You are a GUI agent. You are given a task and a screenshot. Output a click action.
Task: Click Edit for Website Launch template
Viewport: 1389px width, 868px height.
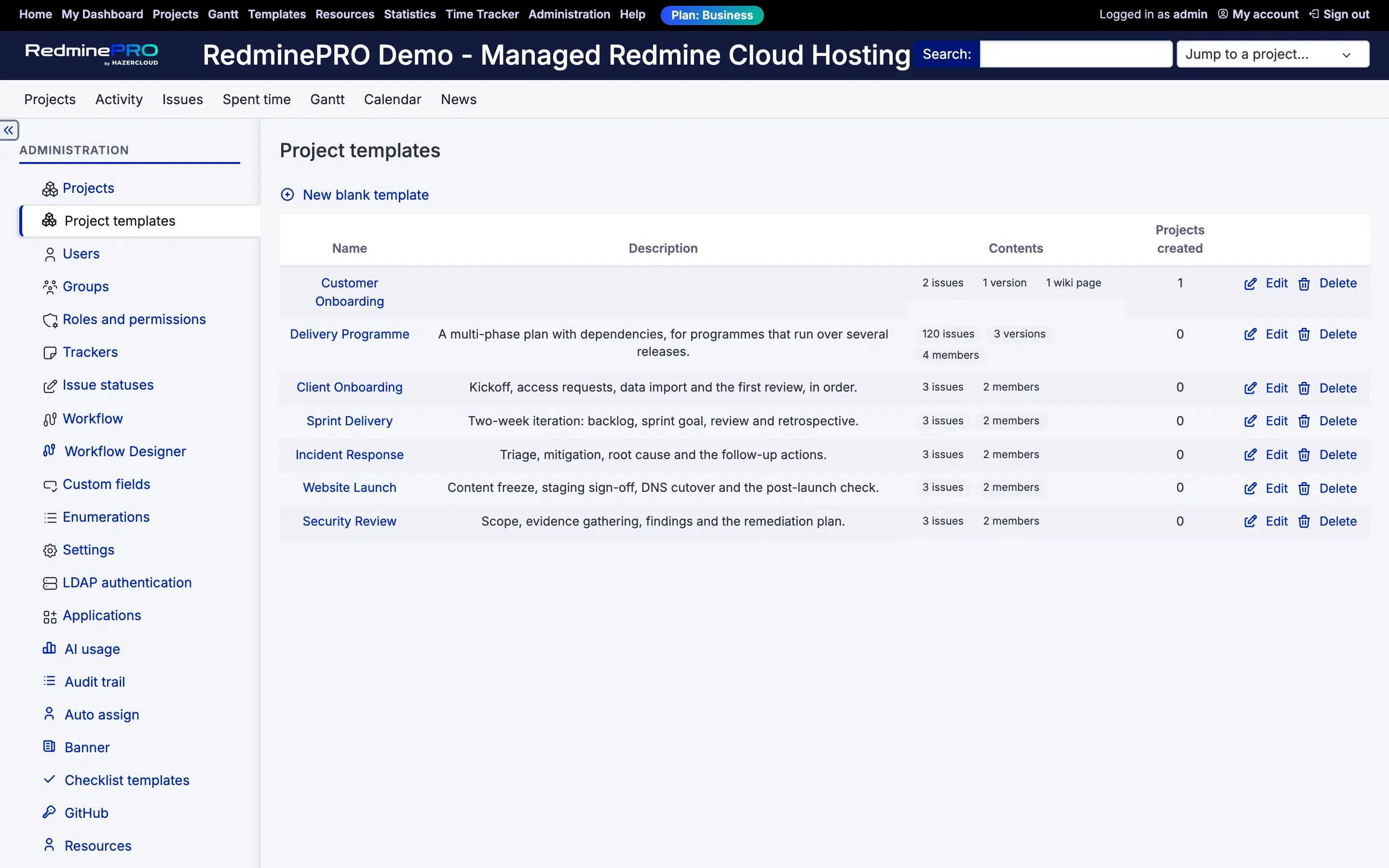[1277, 488]
